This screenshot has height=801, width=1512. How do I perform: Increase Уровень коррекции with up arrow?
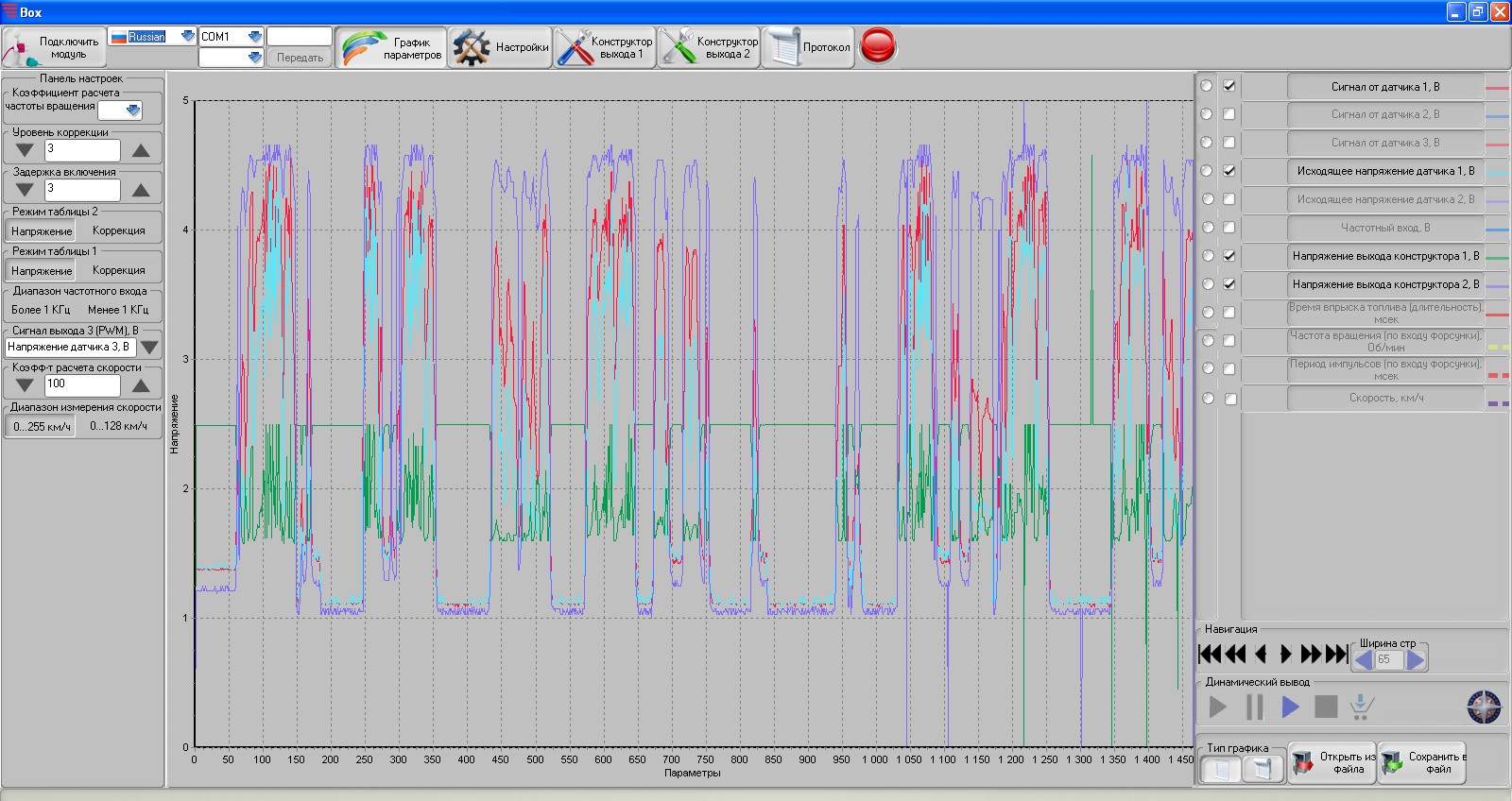141,150
